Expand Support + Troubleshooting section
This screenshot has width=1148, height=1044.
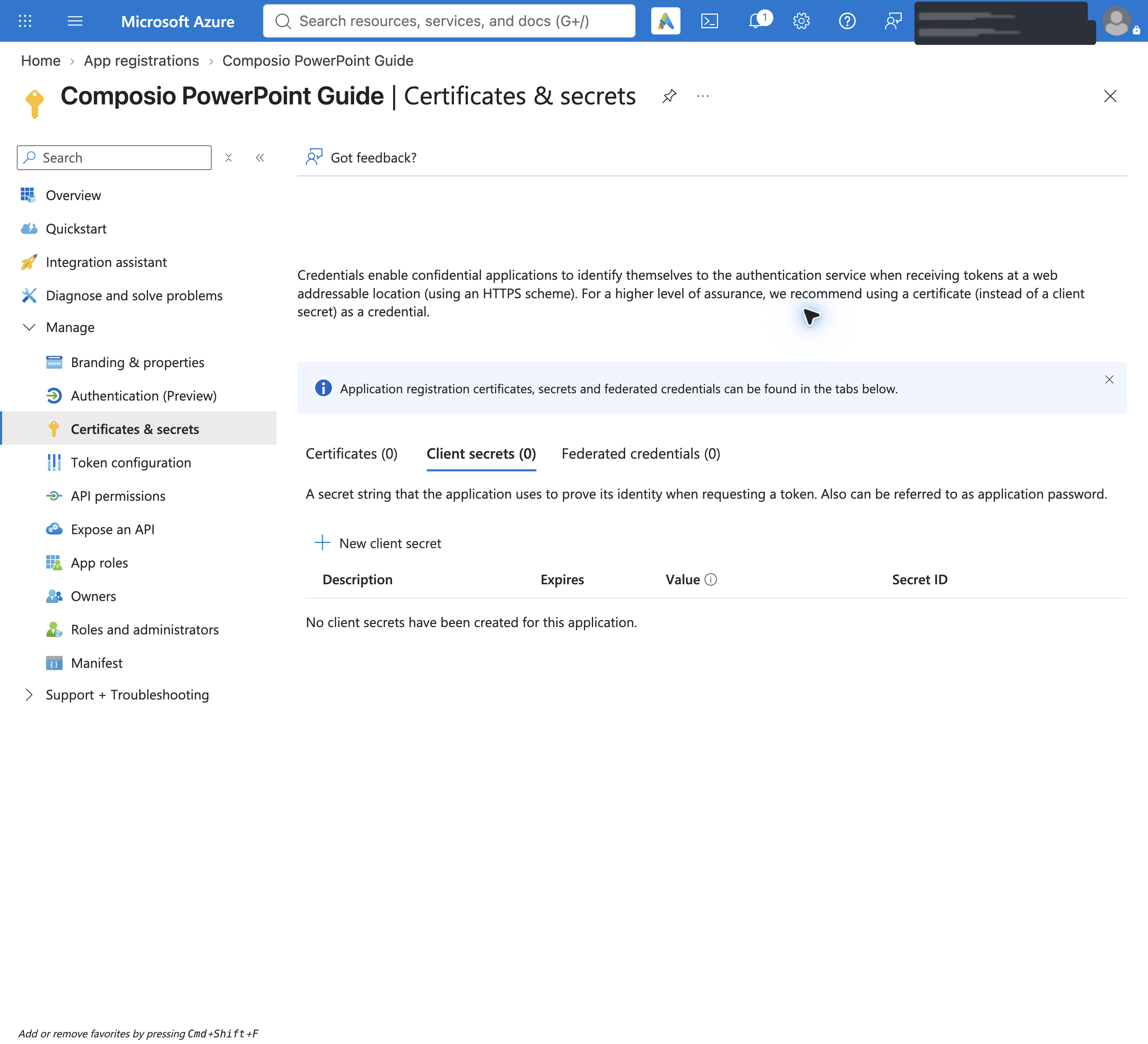click(x=29, y=695)
